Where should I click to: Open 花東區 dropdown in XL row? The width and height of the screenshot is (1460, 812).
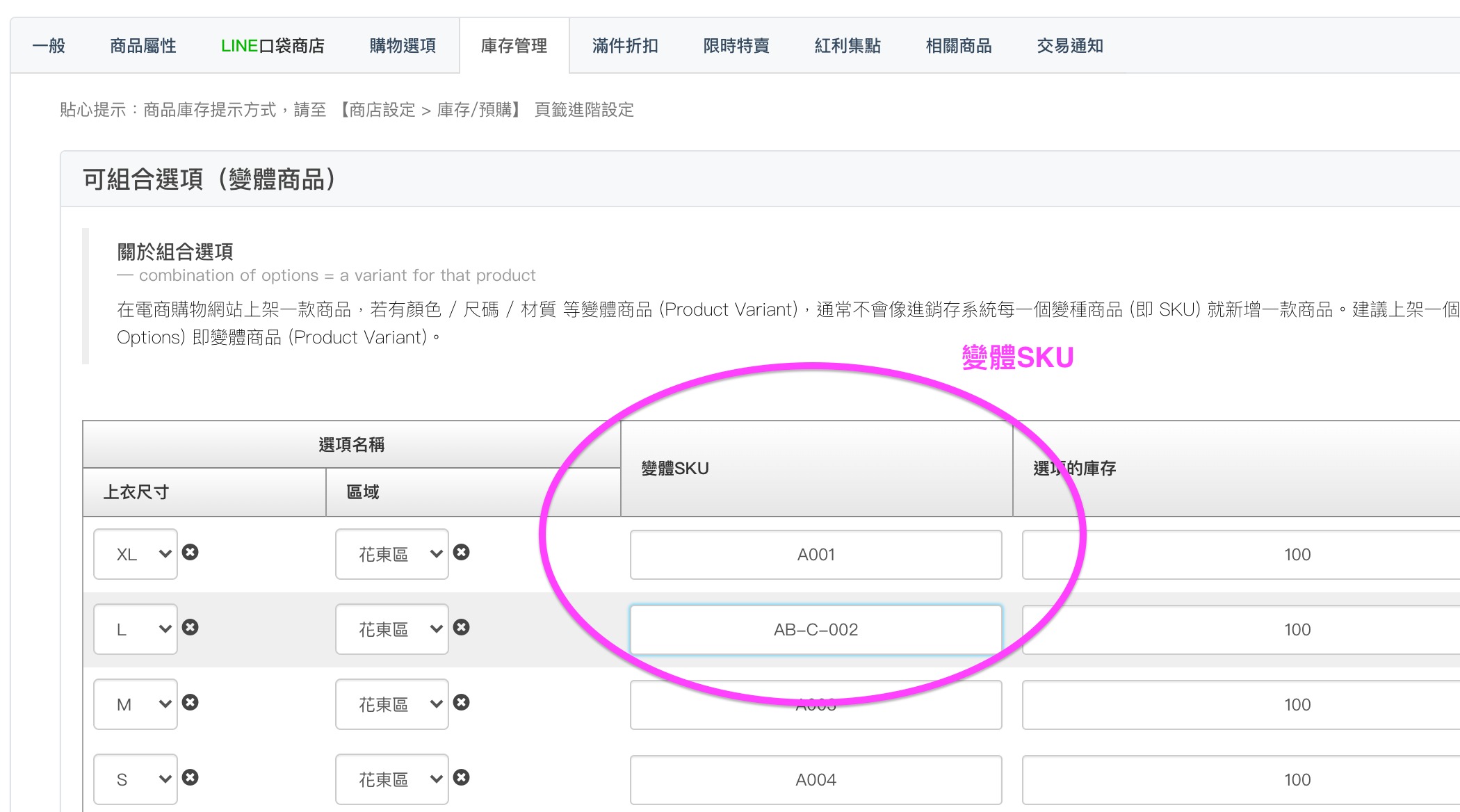click(392, 554)
